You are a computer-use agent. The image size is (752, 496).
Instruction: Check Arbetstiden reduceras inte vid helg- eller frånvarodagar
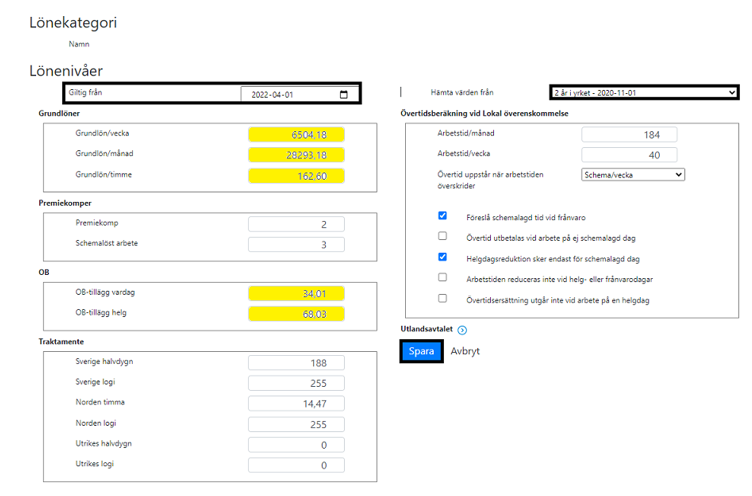pos(443,277)
